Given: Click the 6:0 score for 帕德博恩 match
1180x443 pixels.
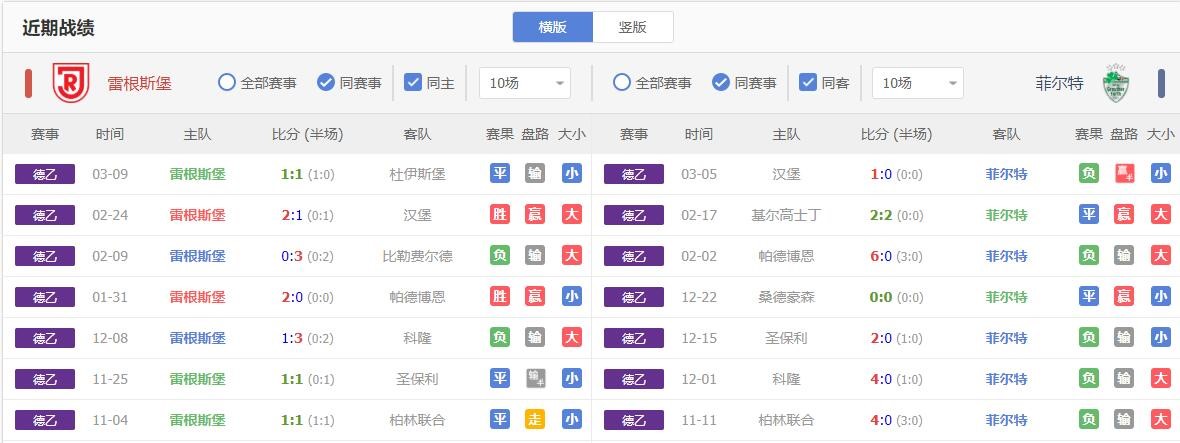Looking at the screenshot, I should [x=880, y=256].
